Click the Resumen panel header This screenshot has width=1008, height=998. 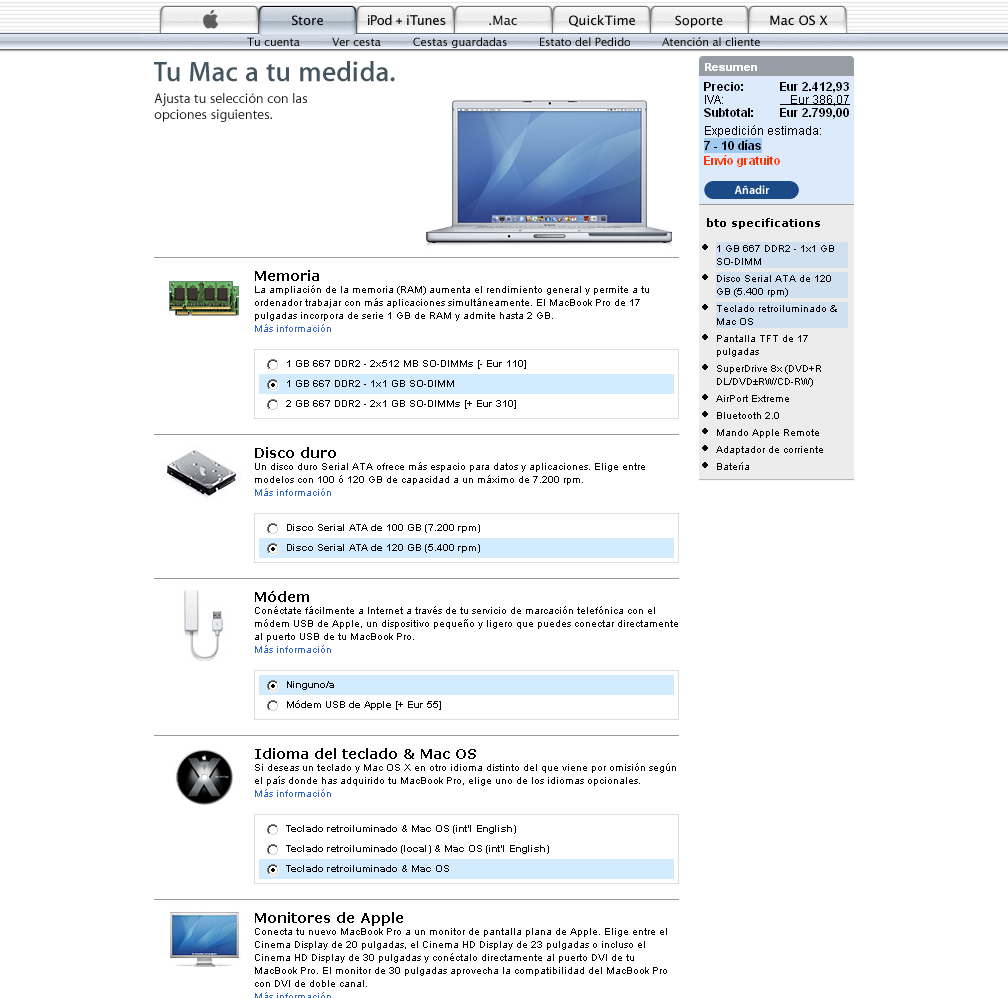[x=776, y=66]
